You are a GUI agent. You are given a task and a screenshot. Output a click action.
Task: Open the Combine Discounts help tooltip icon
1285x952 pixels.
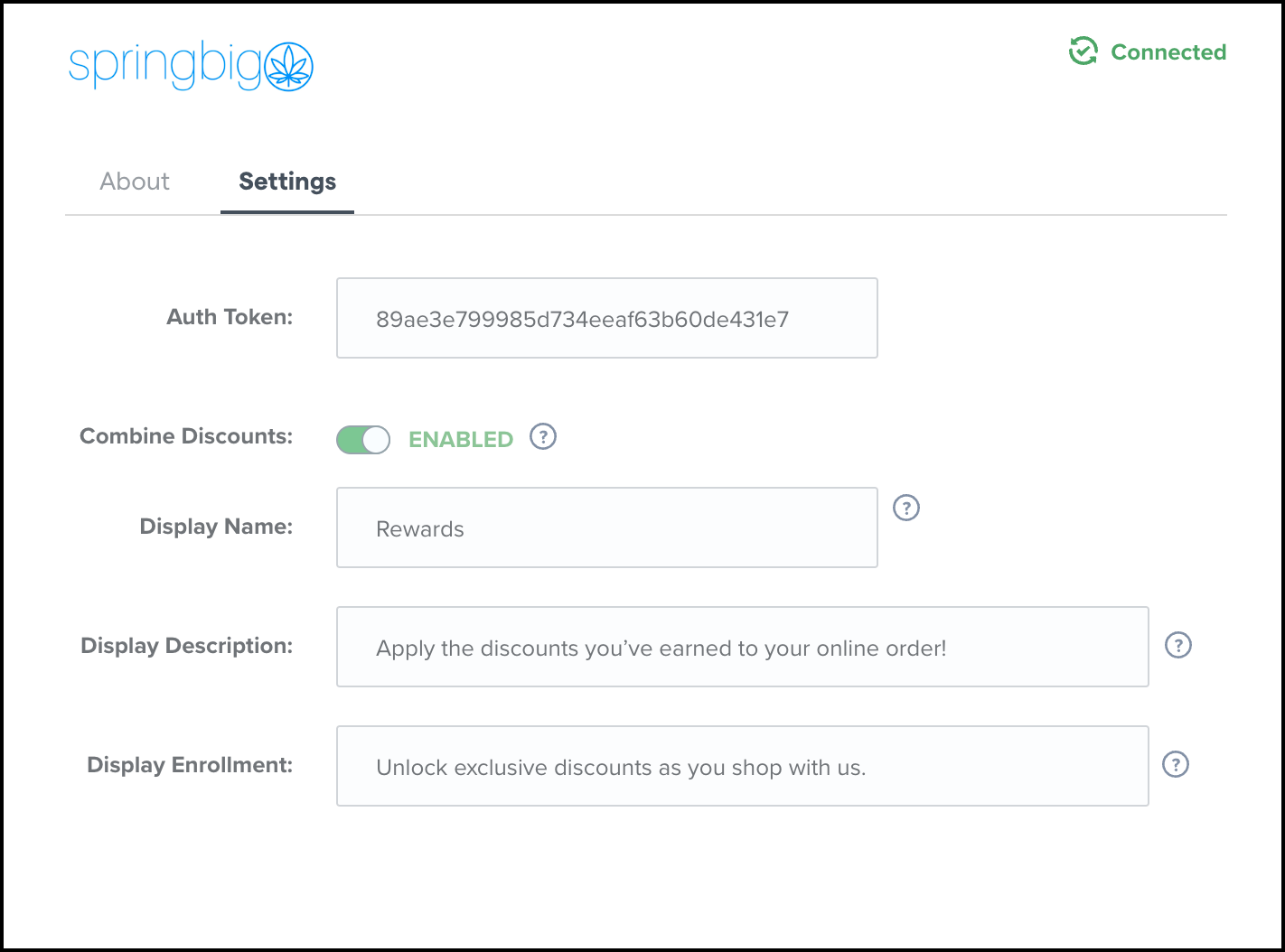pos(542,436)
